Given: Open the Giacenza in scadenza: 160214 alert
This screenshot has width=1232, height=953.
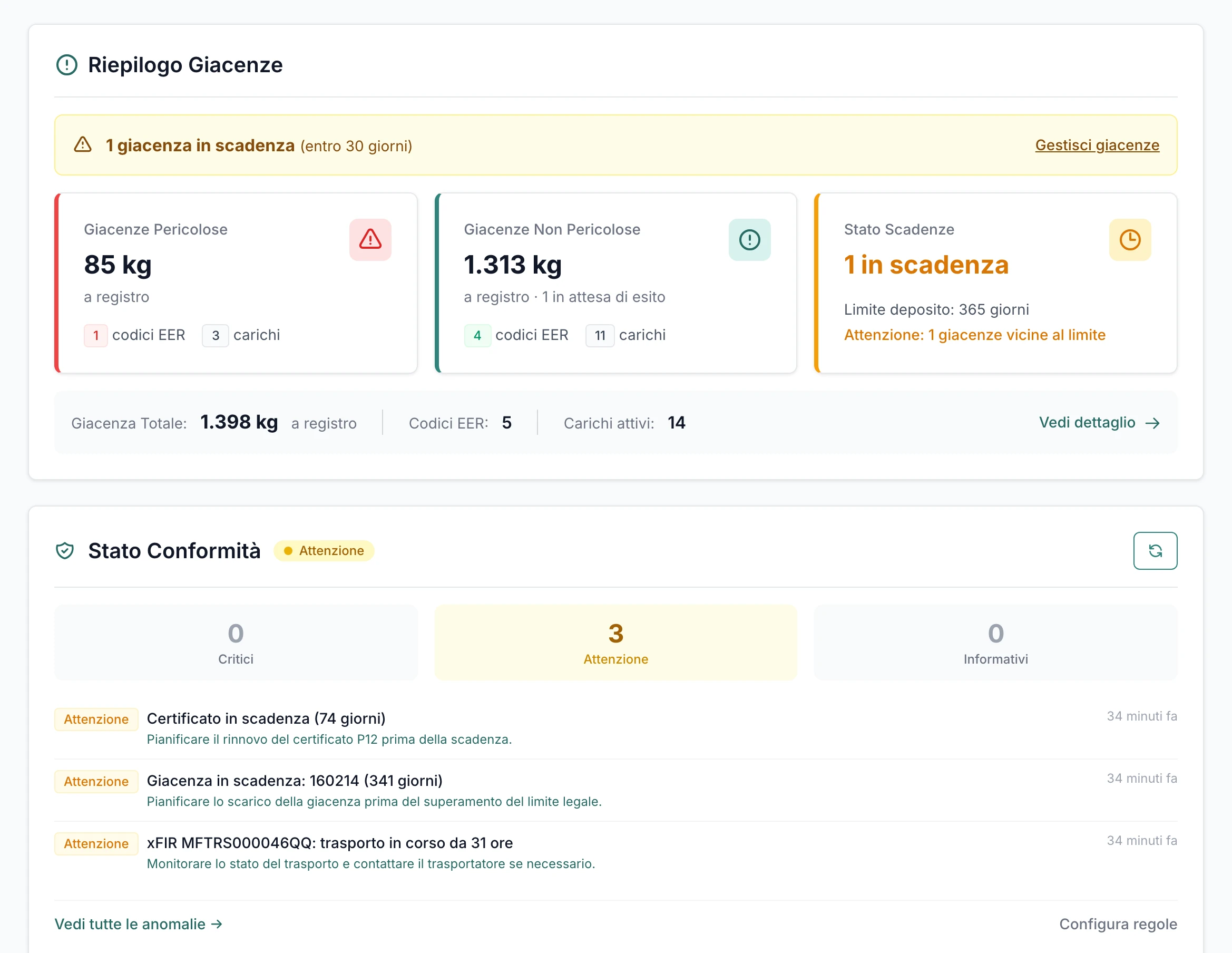Looking at the screenshot, I should pyautogui.click(x=615, y=790).
